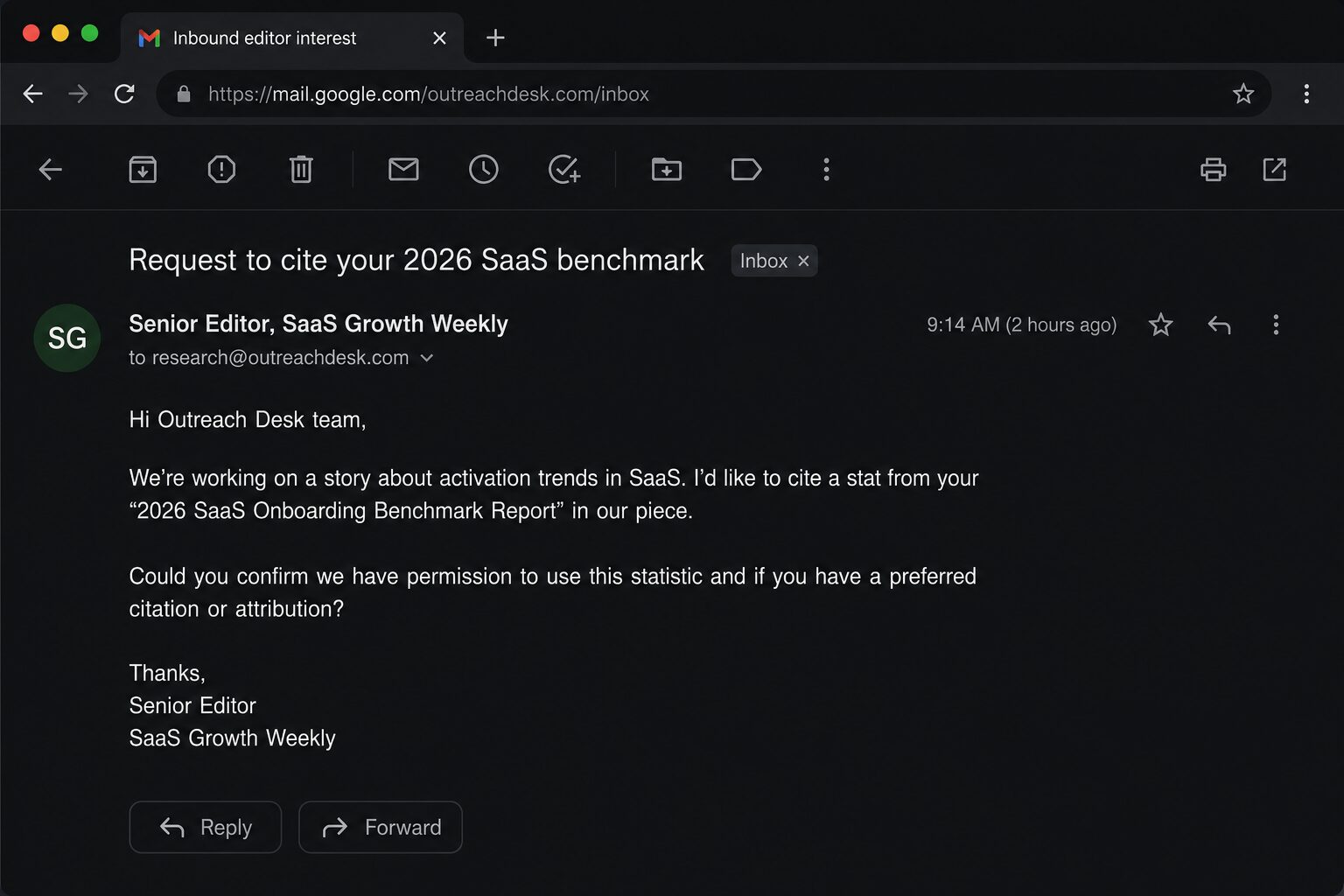Close the Inbound editor interest tab
This screenshot has width=1344, height=896.
(439, 38)
